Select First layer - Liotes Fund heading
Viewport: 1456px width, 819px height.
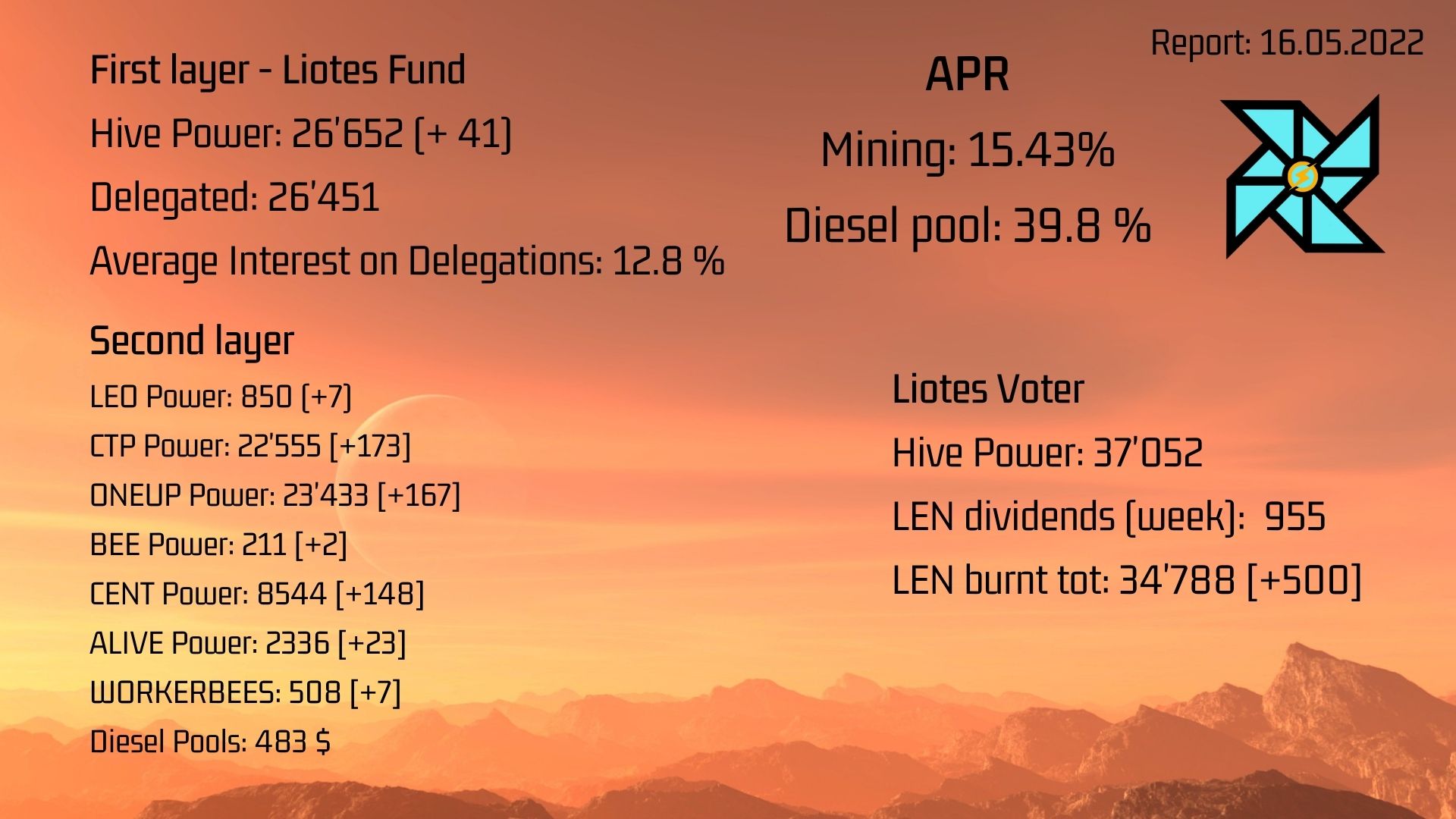tap(278, 71)
